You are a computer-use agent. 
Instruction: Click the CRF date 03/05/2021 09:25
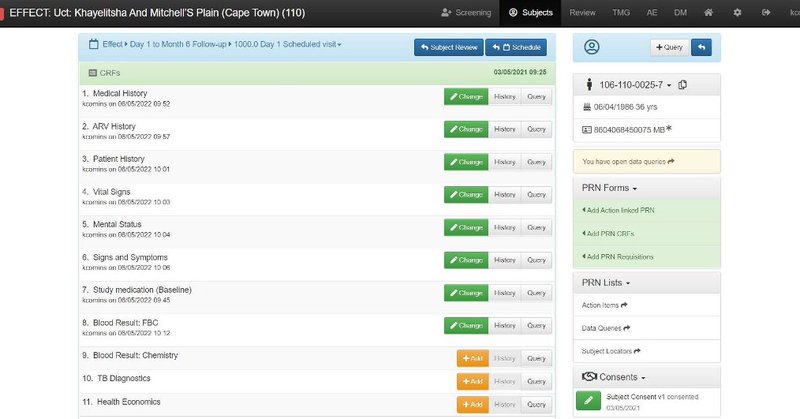(x=520, y=72)
